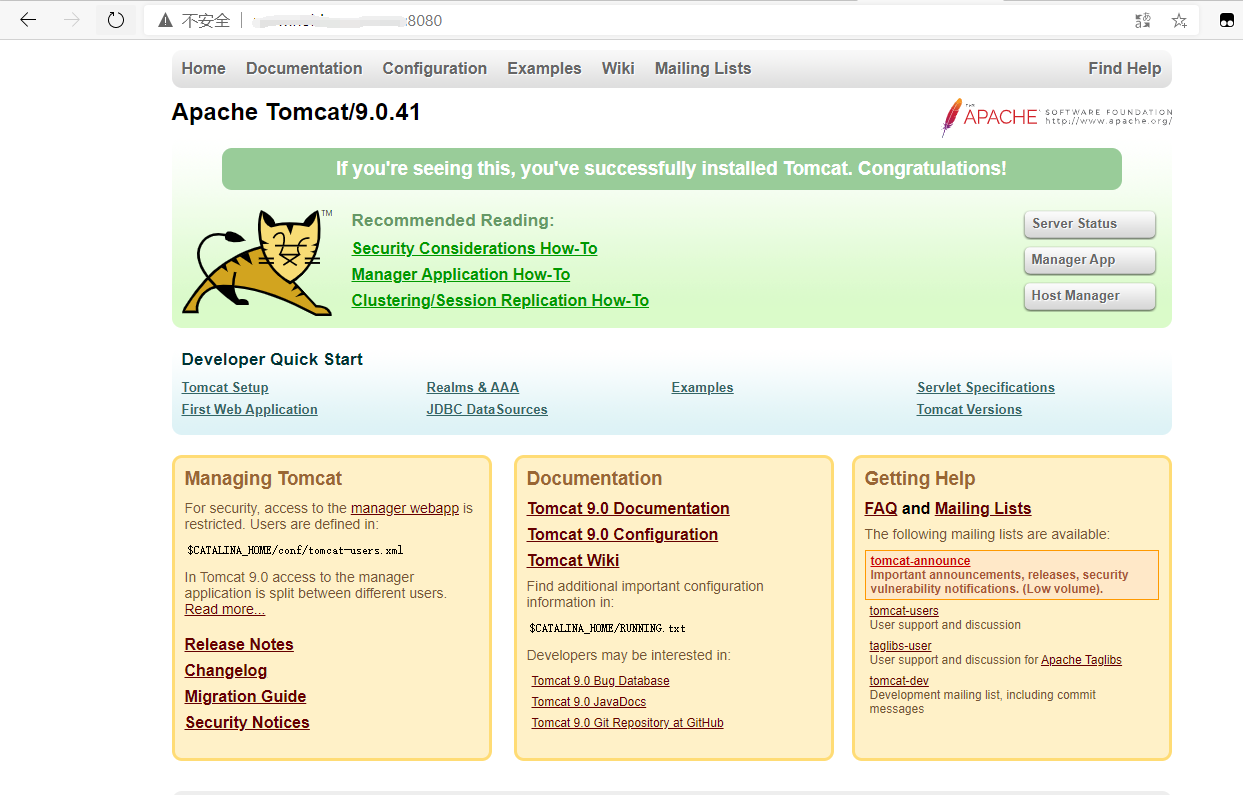Image resolution: width=1243 pixels, height=795 pixels.
Task: Select Documentation in the top navigation bar
Action: click(x=304, y=68)
